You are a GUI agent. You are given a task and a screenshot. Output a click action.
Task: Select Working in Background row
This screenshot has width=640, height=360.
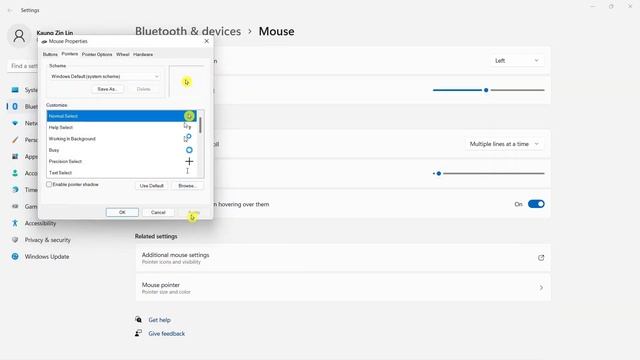click(x=122, y=139)
